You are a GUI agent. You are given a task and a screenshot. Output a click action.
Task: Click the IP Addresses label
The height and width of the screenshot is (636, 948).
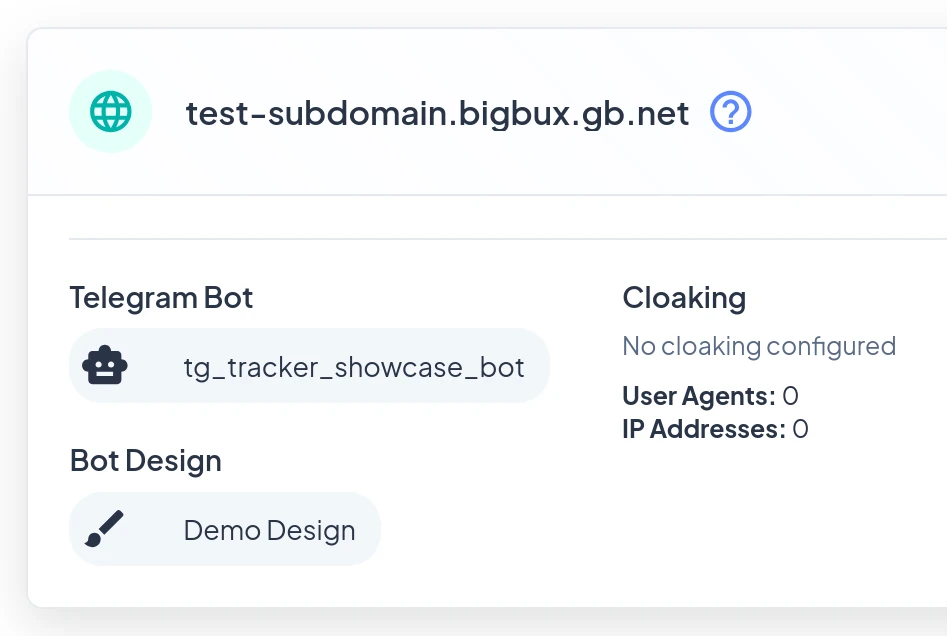703,429
